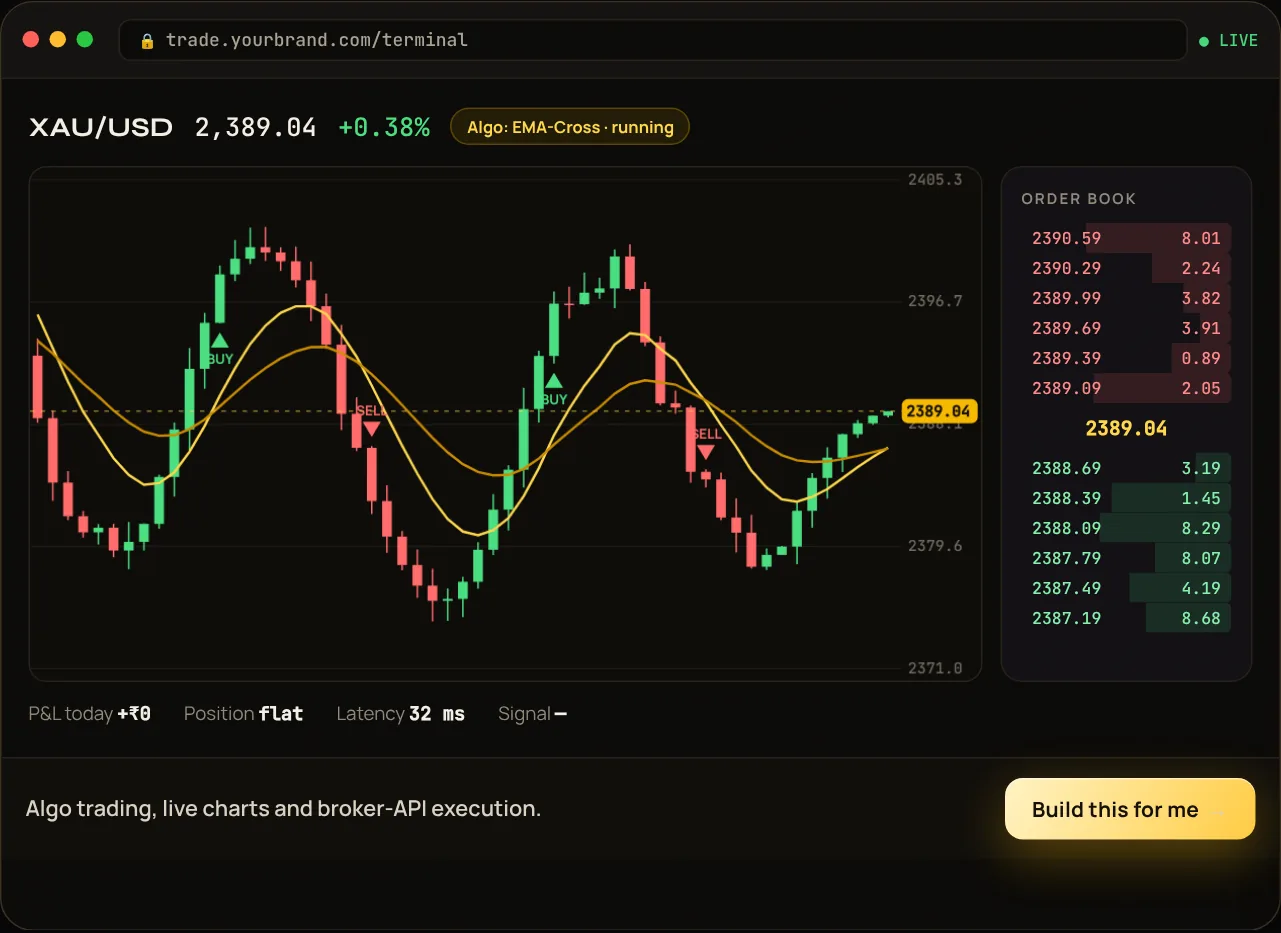Image resolution: width=1281 pixels, height=933 pixels.
Task: Click the second BUY triangle marker
Action: 553,381
